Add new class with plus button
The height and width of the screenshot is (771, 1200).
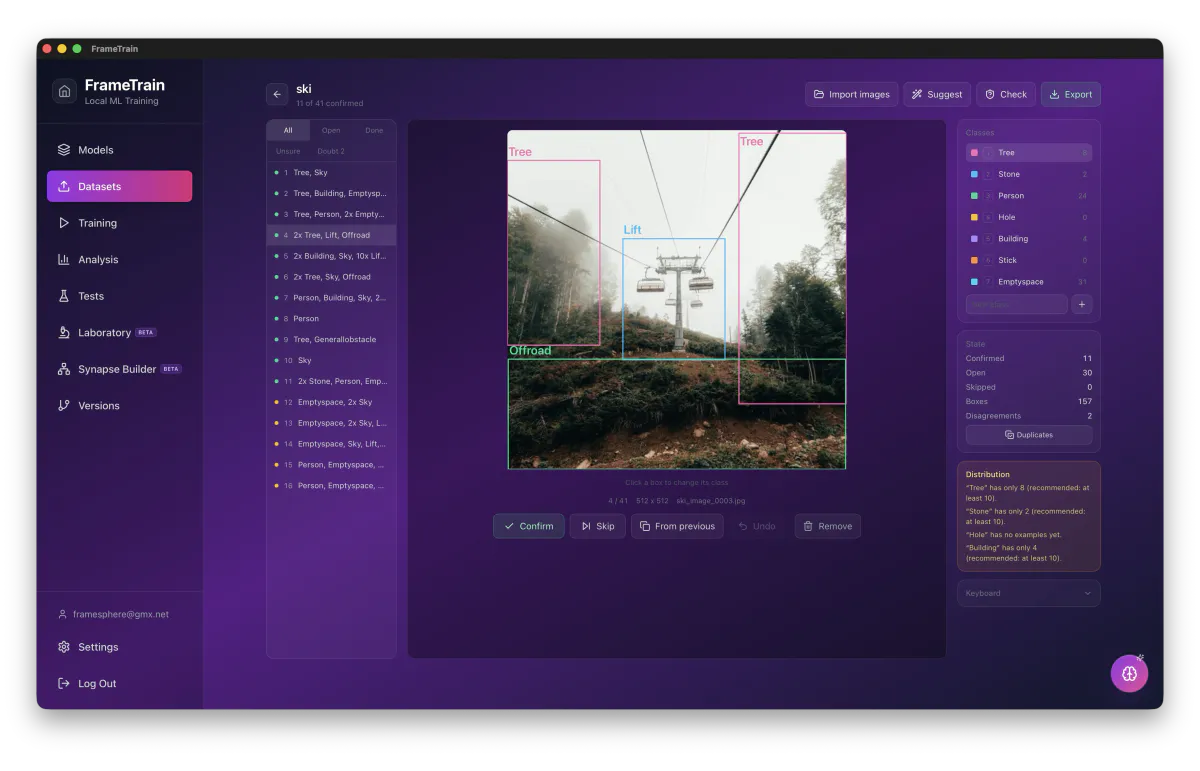tap(1082, 304)
